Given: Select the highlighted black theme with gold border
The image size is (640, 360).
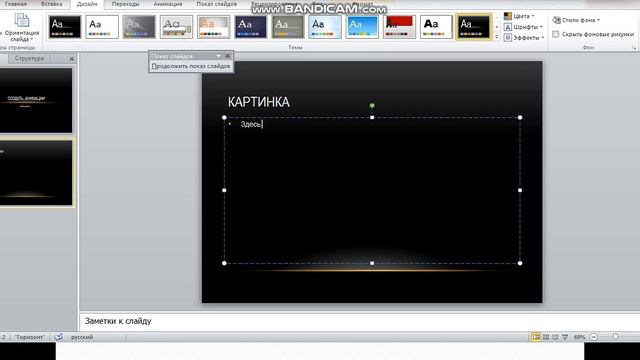Looking at the screenshot, I should pos(473,27).
